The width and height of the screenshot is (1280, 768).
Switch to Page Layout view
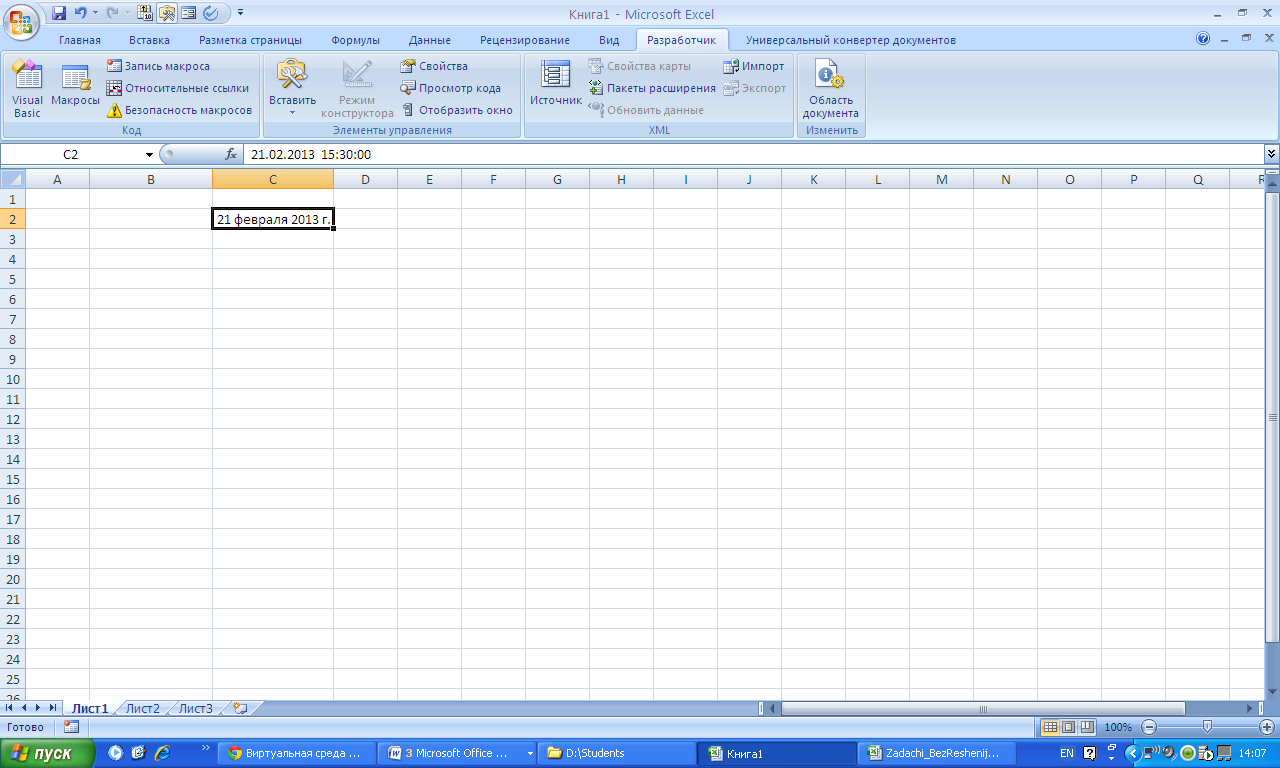tap(1068, 727)
